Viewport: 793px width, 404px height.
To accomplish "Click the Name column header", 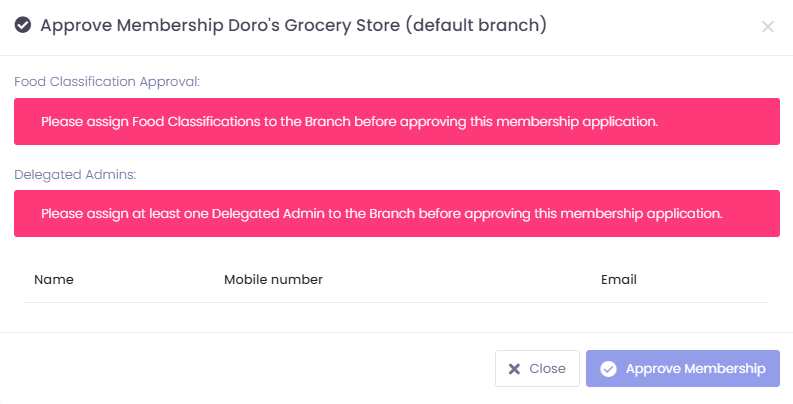I will click(54, 280).
